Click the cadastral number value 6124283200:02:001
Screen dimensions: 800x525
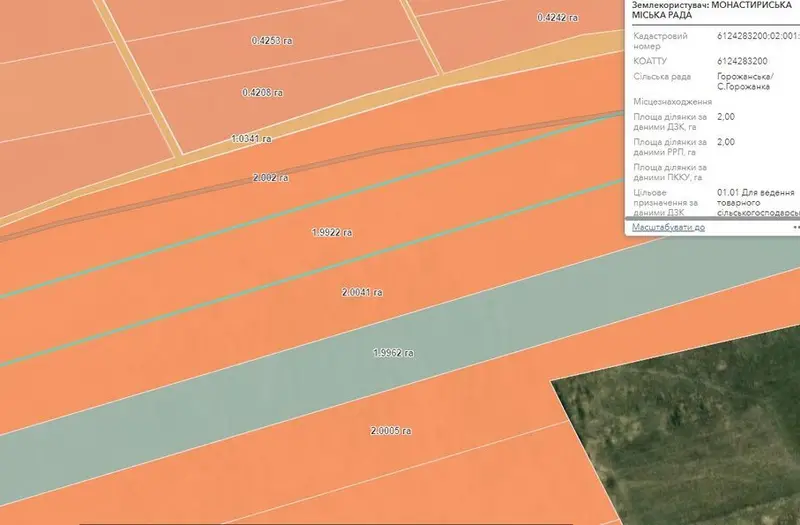pos(758,36)
